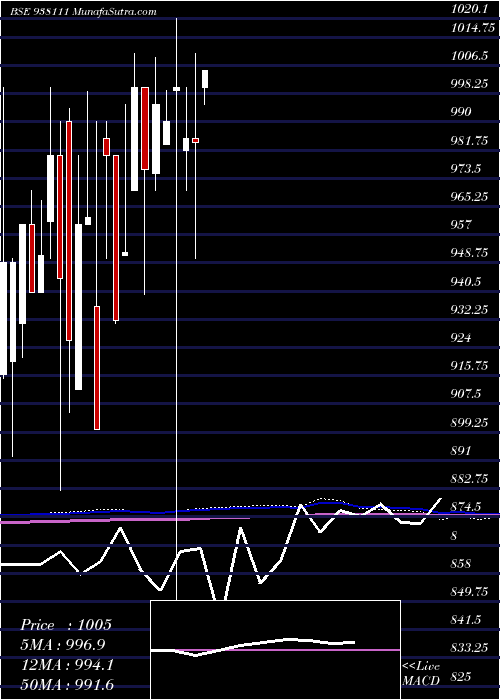Image resolution: width=500 pixels, height=700 pixels.
Task: Click the 981.75 price axis label
Action: 469,140
